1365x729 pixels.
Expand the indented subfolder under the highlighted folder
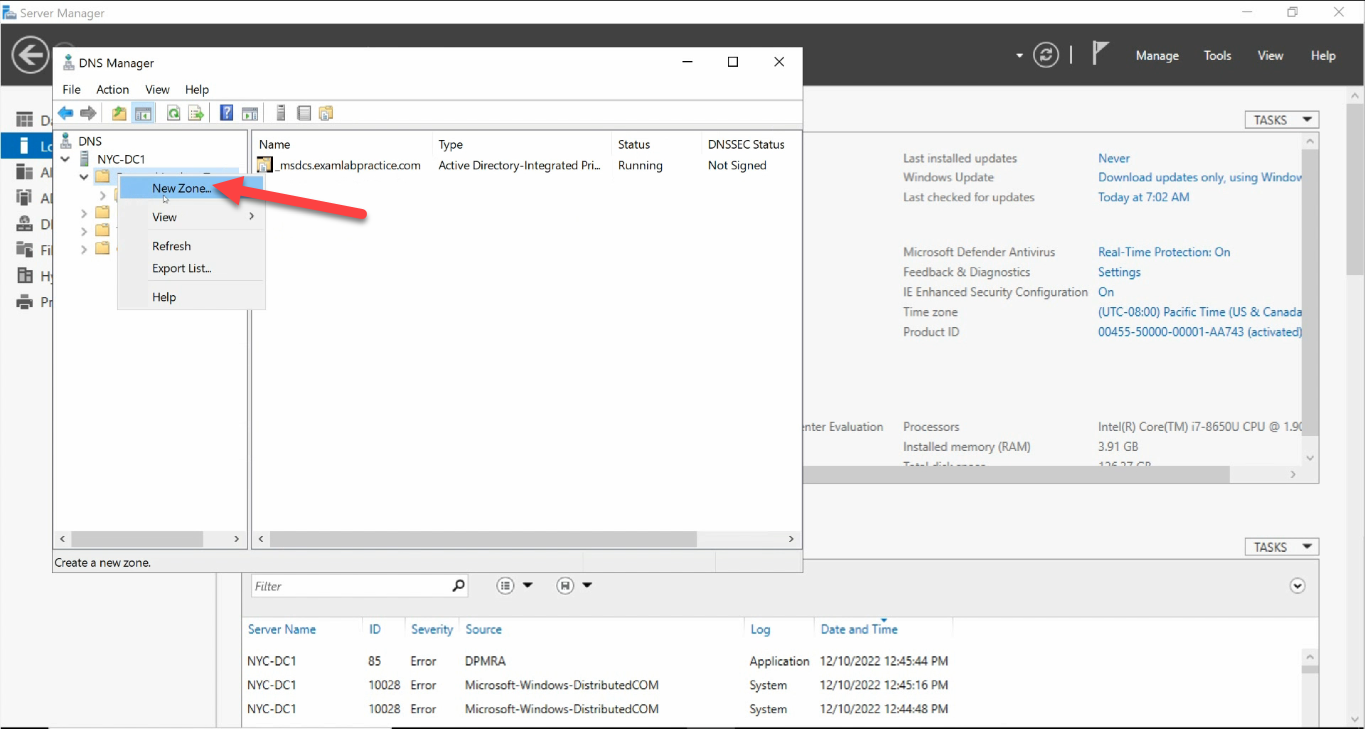click(102, 195)
